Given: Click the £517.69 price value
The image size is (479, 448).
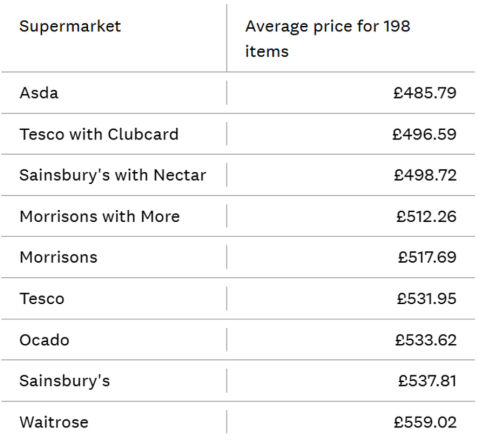Looking at the screenshot, I should [x=427, y=257].
